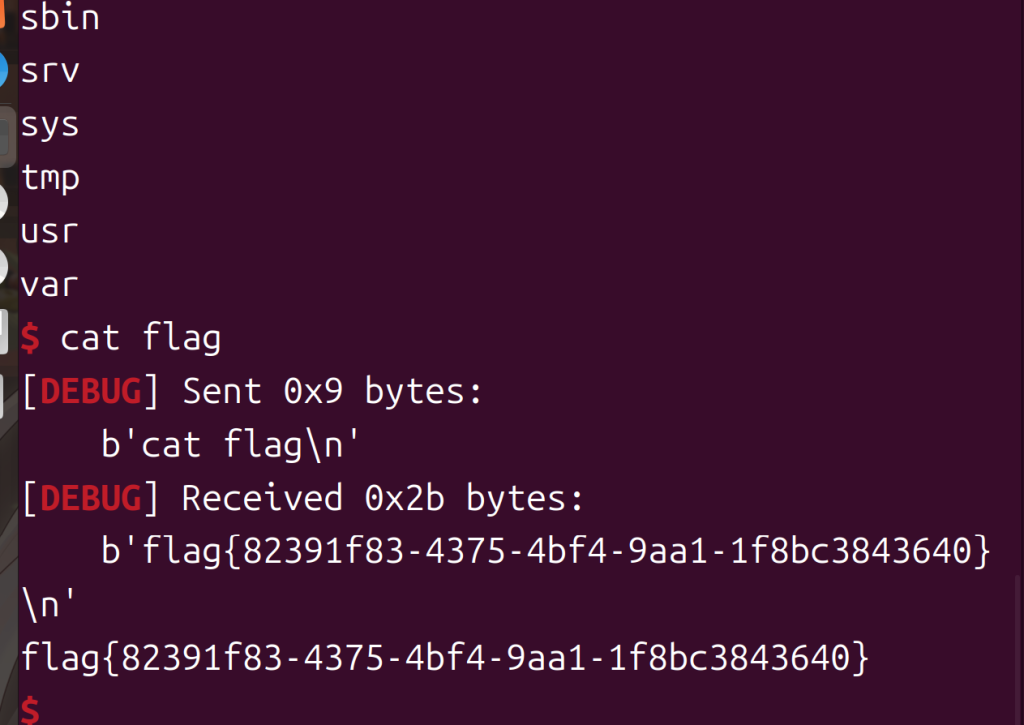The height and width of the screenshot is (725, 1024).
Task: Click the "Received 0x2b bytes:" text
Action: point(382,497)
